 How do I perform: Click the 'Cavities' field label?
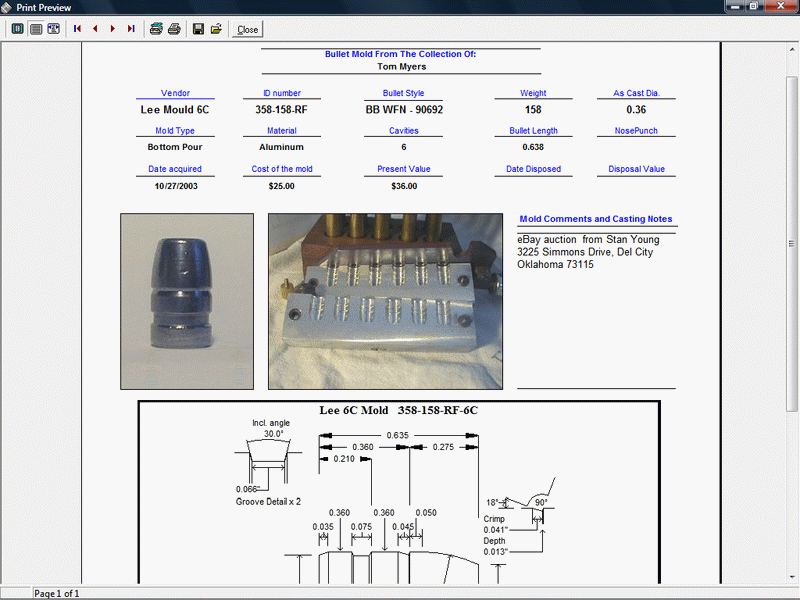click(404, 131)
